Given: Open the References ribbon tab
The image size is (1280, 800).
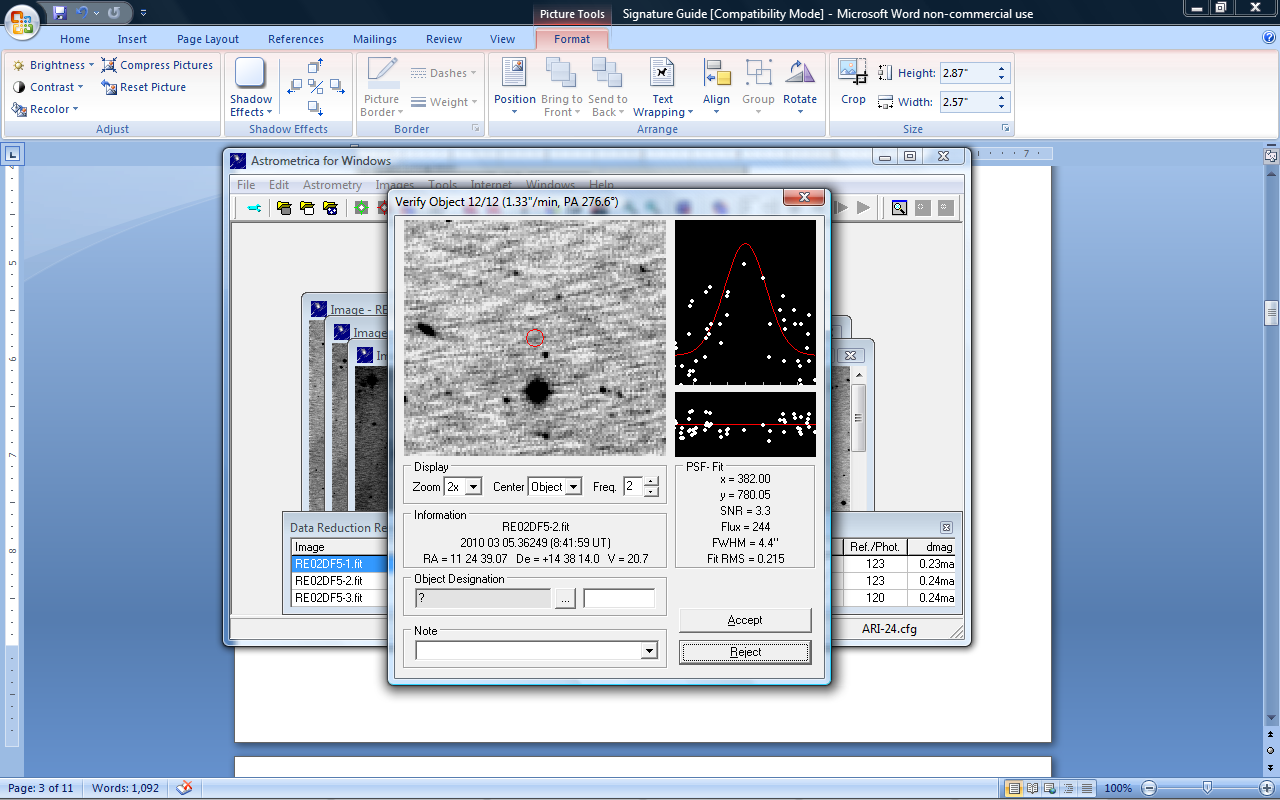Looking at the screenshot, I should (296, 39).
